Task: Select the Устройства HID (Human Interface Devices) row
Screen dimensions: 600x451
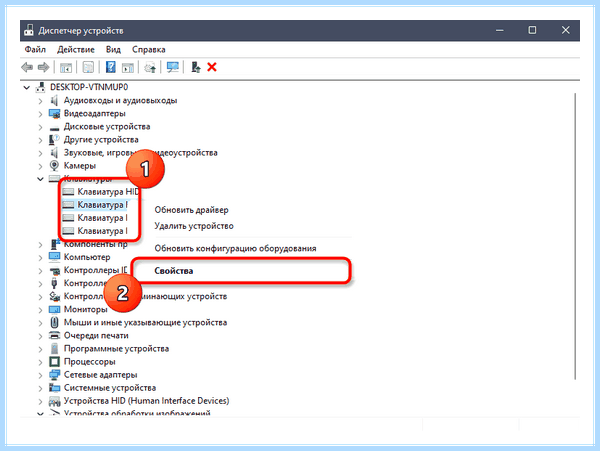Action: coord(146,401)
